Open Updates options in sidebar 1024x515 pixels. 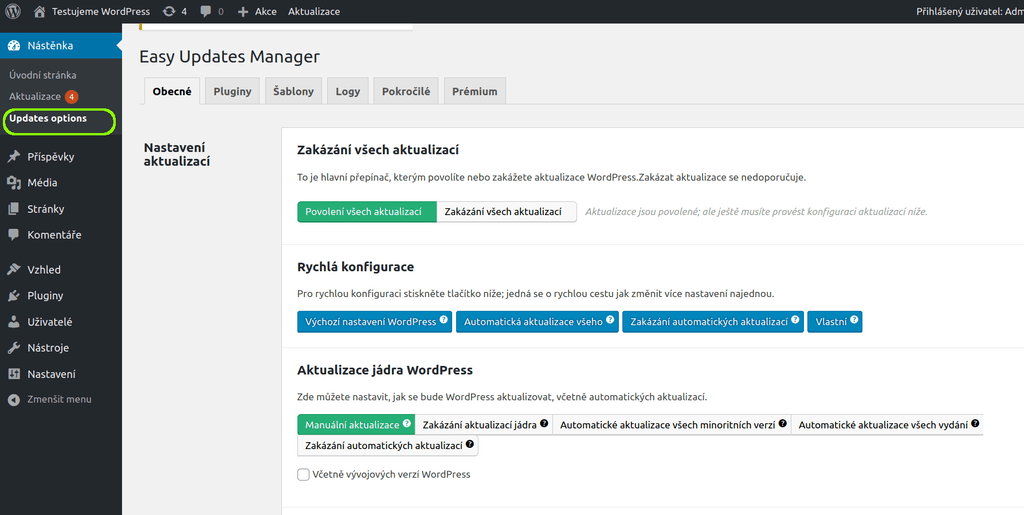tap(48, 118)
